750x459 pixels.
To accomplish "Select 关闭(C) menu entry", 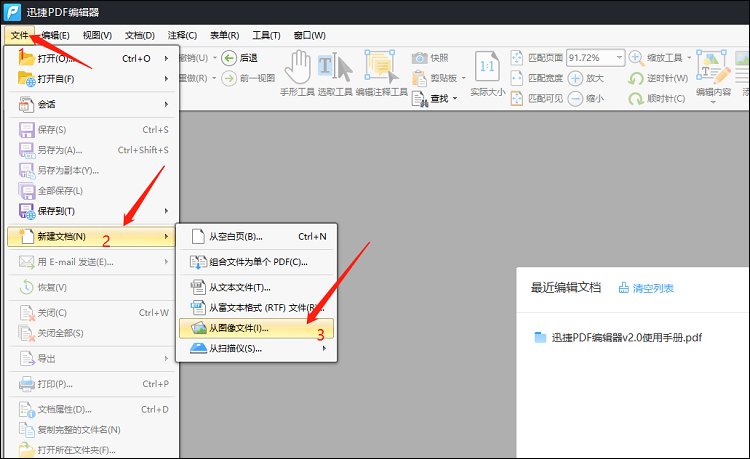I will 93,313.
